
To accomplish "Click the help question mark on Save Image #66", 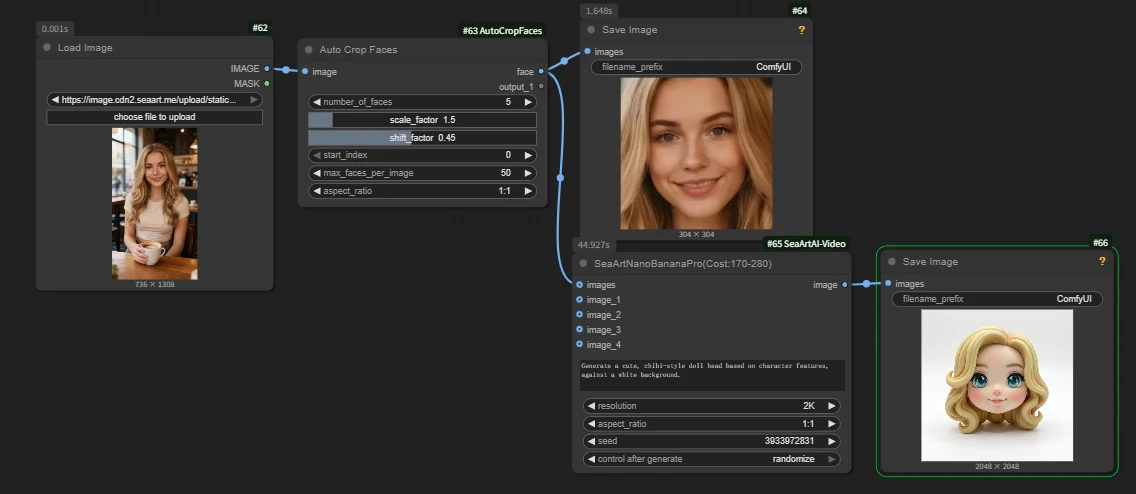I will pos(1102,261).
